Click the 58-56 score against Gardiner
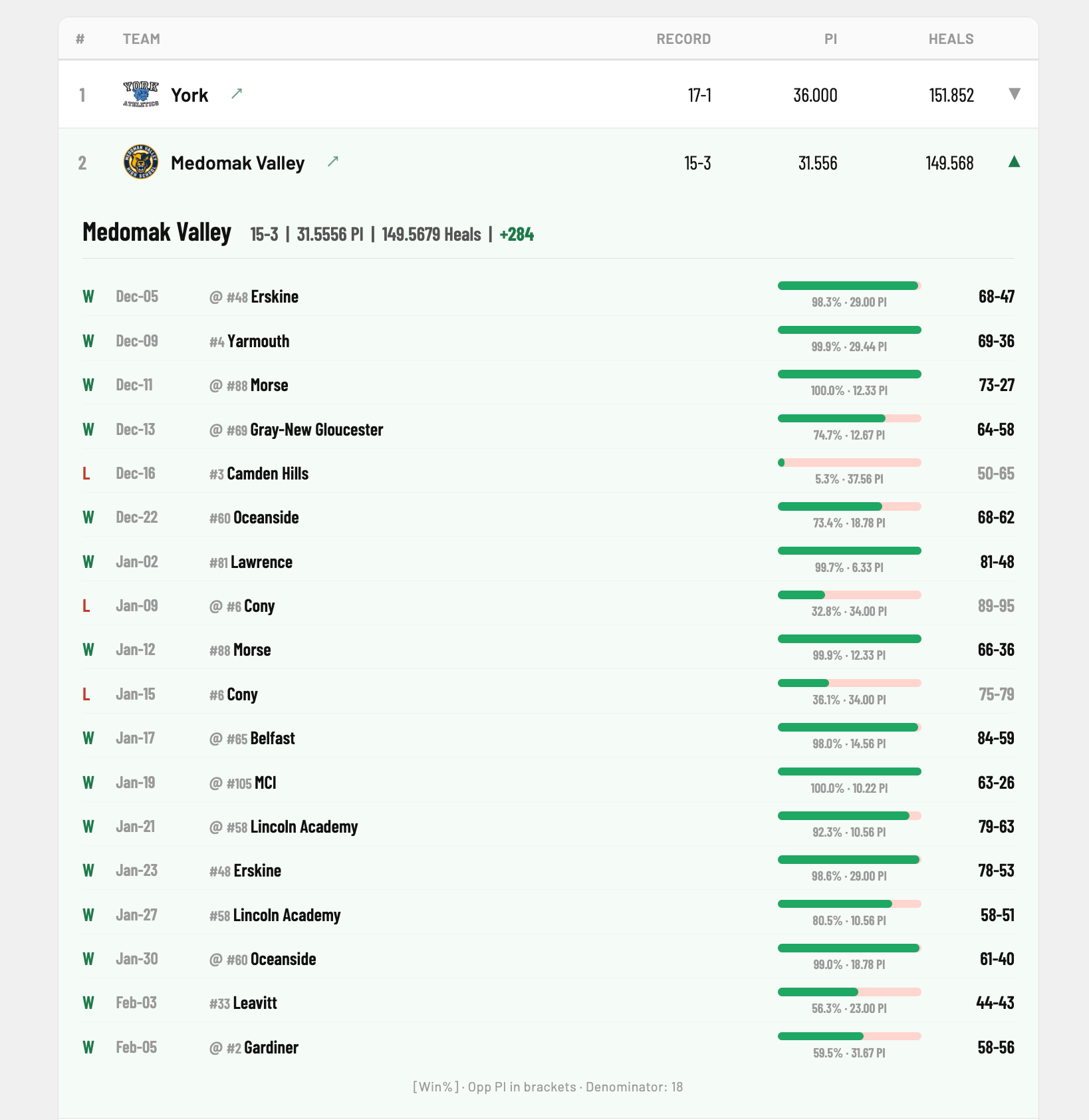 (x=996, y=1048)
